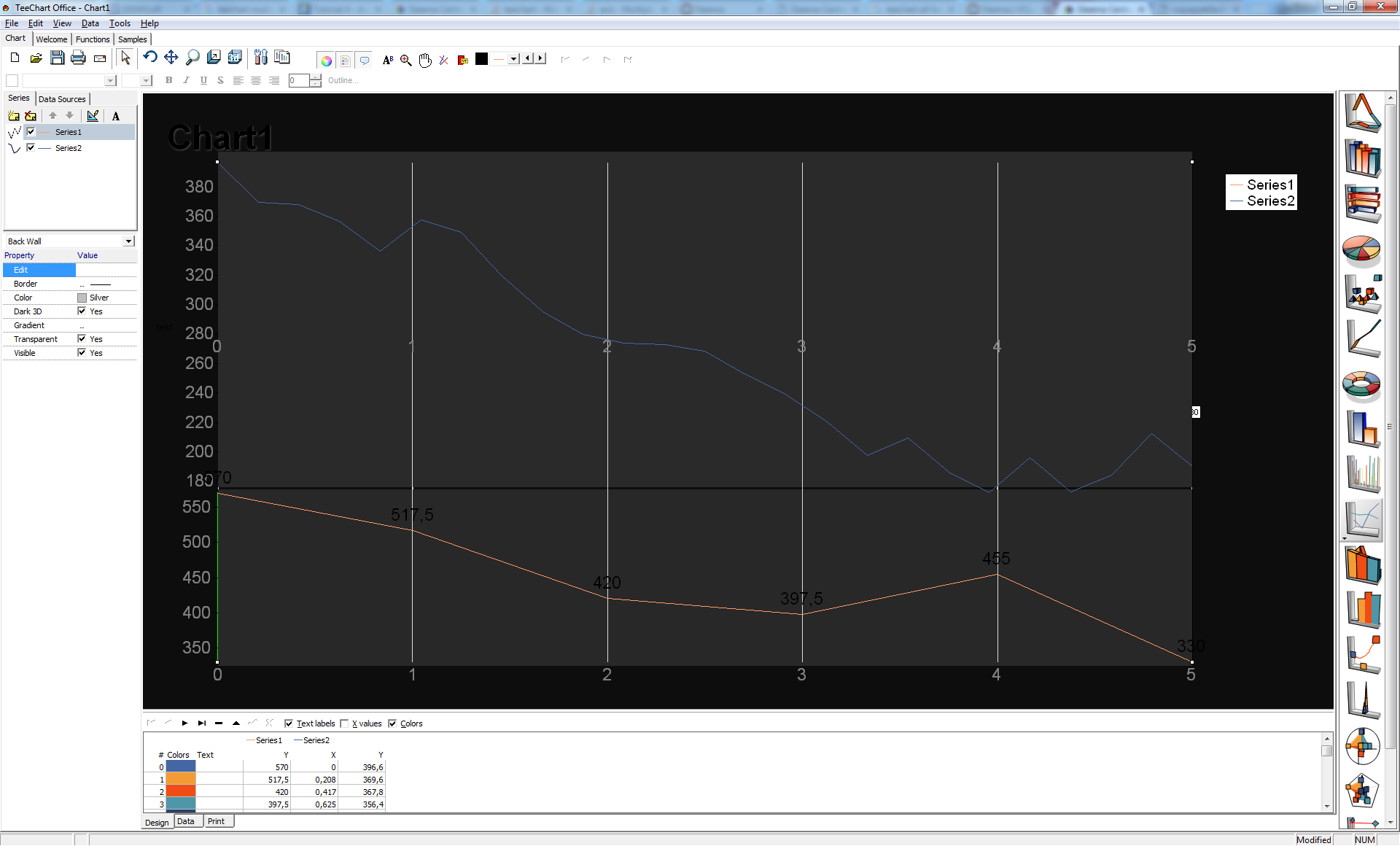Screen dimensions: 1400x846
Task: Add a new series with folder-star icon
Action: 13,116
